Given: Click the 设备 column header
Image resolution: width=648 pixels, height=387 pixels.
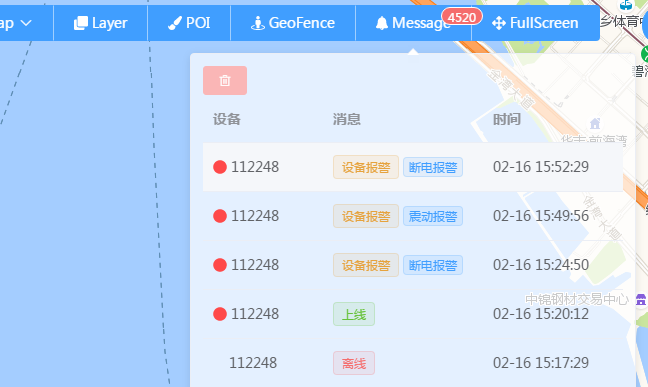Looking at the screenshot, I should (227, 119).
